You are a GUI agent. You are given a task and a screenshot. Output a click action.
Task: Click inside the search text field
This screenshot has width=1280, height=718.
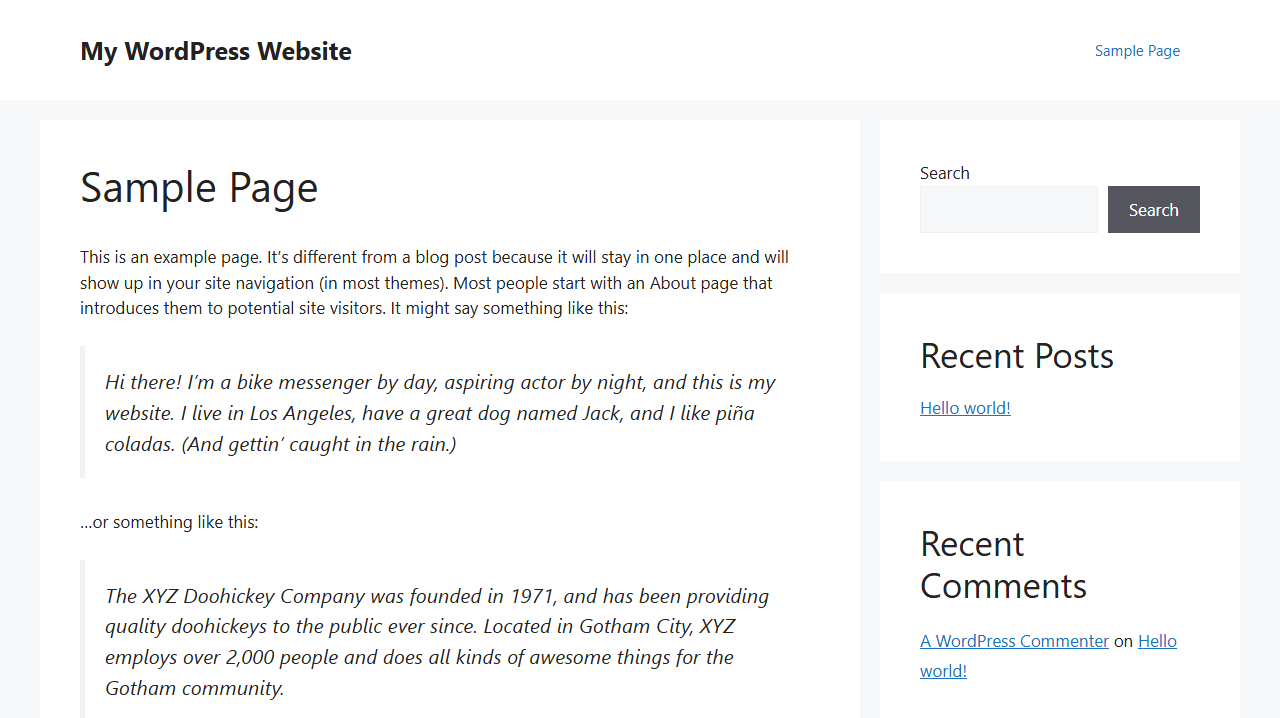[1008, 209]
